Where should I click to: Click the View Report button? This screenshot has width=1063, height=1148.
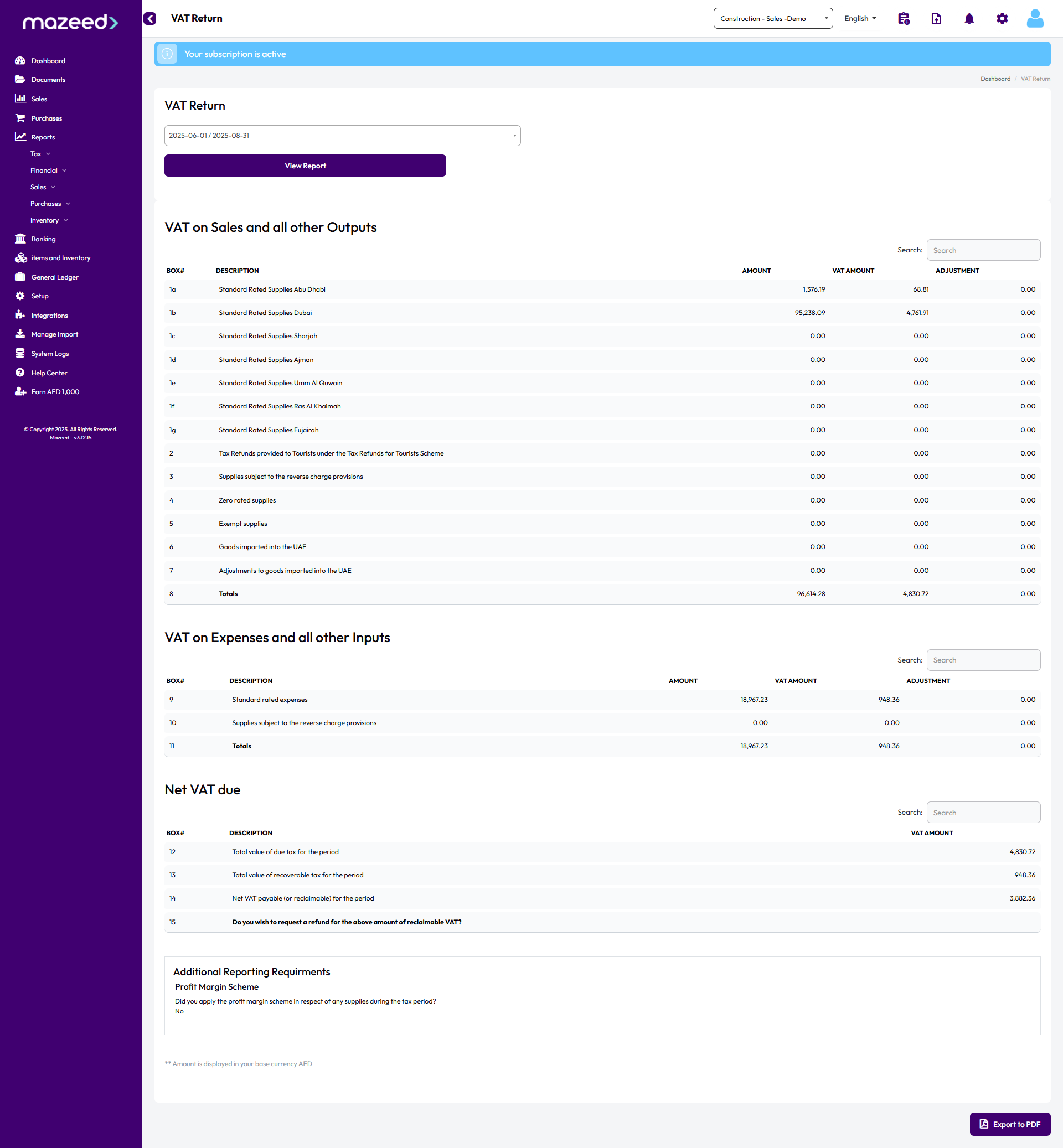pyautogui.click(x=305, y=166)
